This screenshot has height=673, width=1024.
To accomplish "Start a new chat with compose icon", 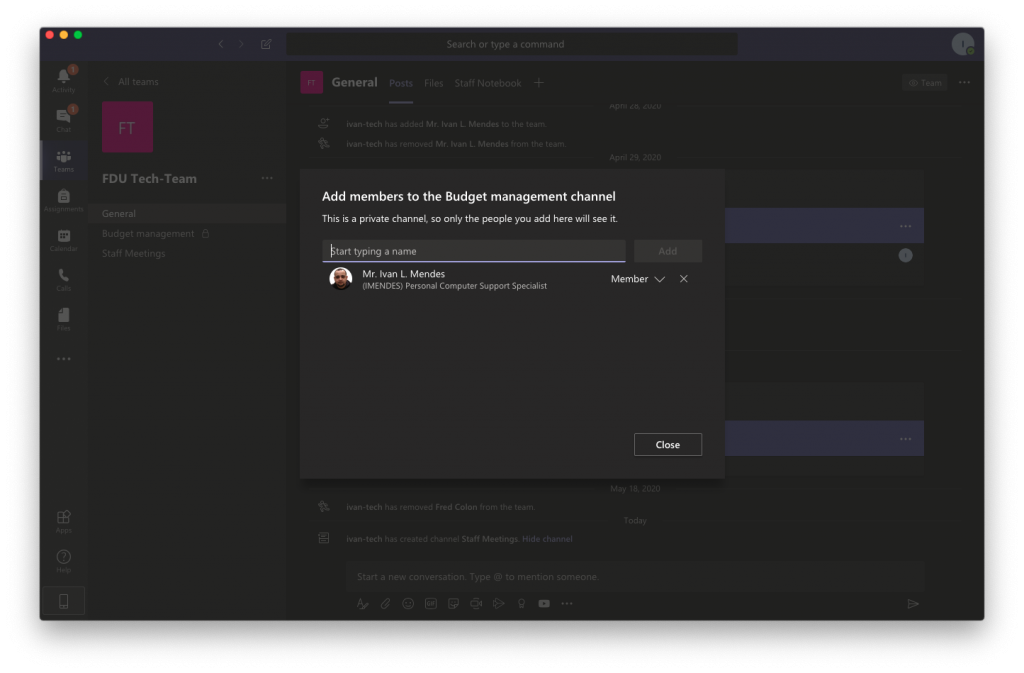I will click(x=266, y=44).
